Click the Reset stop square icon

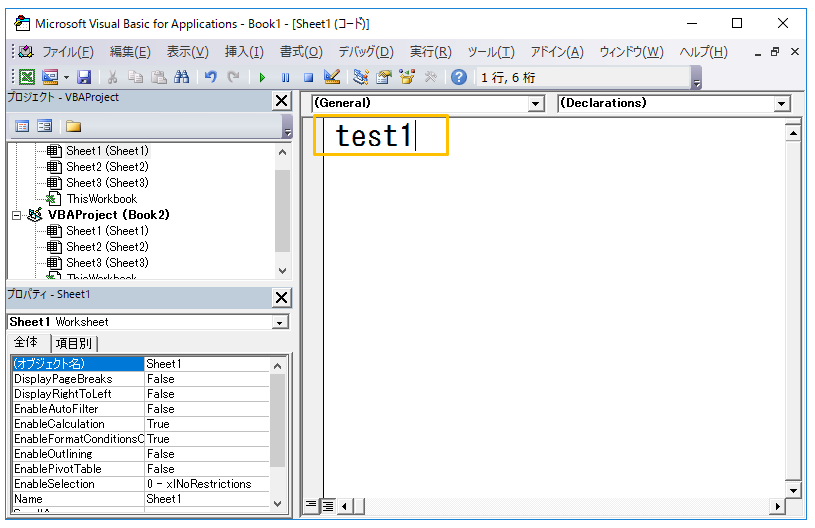[308, 77]
